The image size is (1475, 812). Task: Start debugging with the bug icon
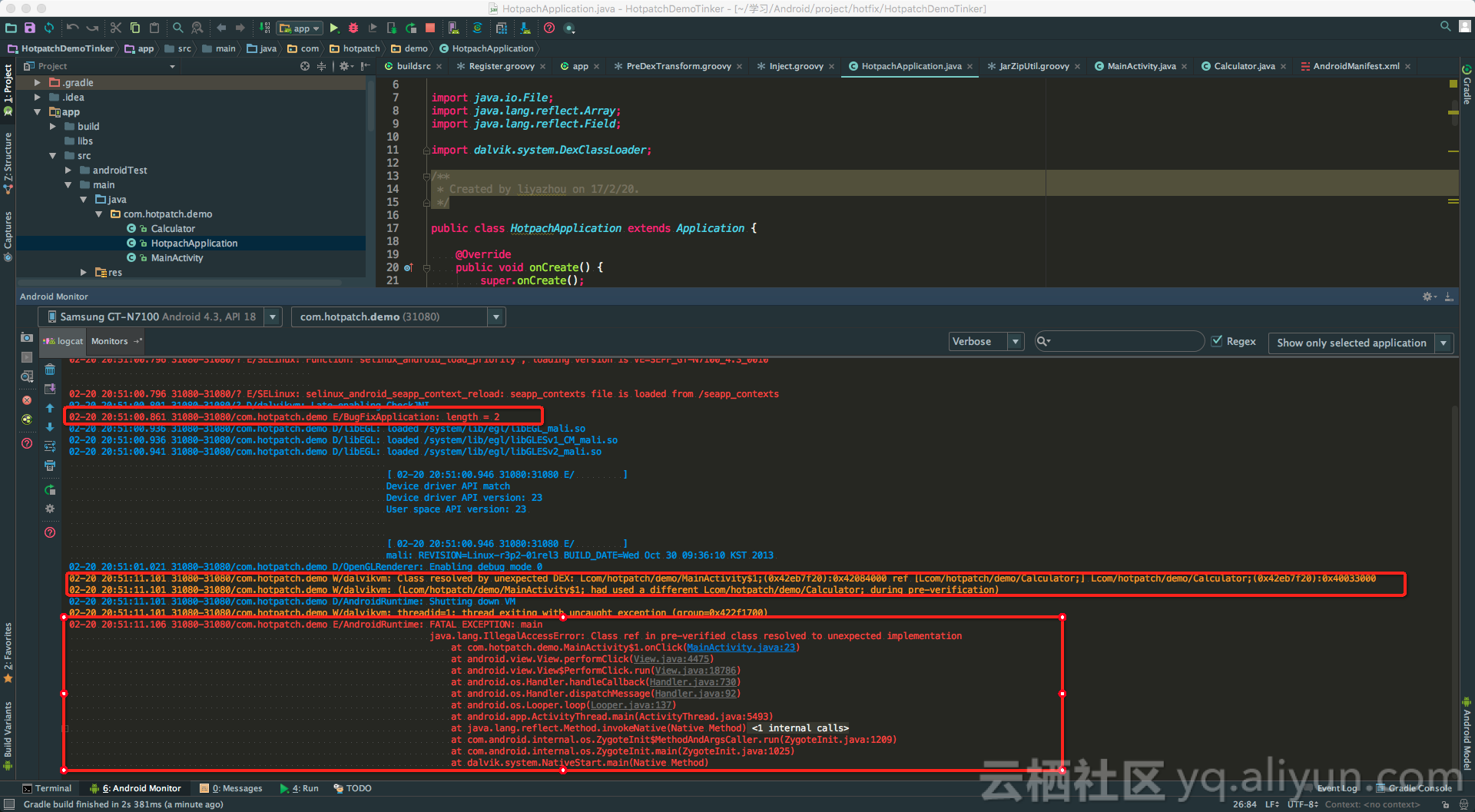(353, 28)
